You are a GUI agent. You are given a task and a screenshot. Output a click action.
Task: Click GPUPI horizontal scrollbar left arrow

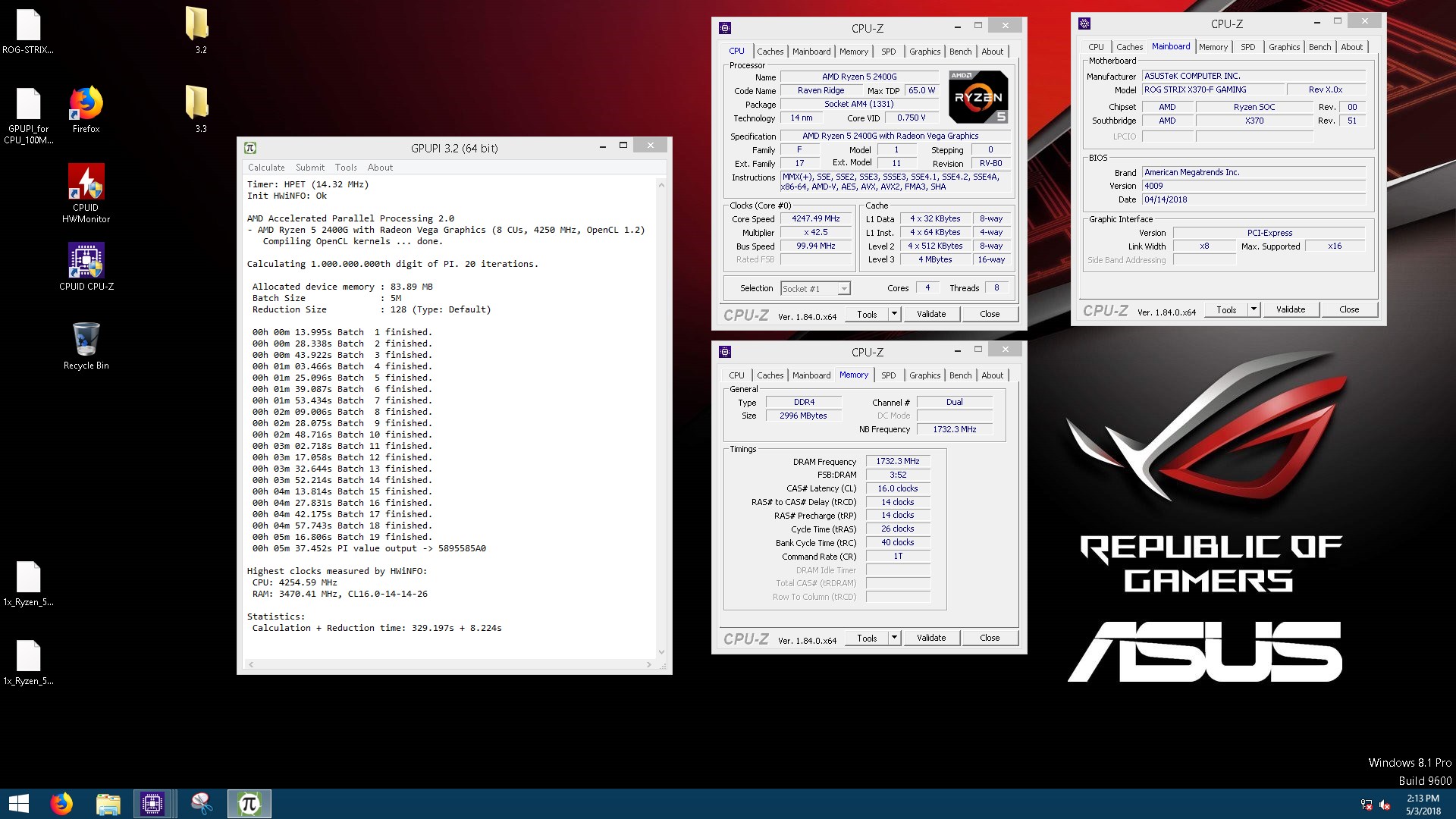click(251, 664)
